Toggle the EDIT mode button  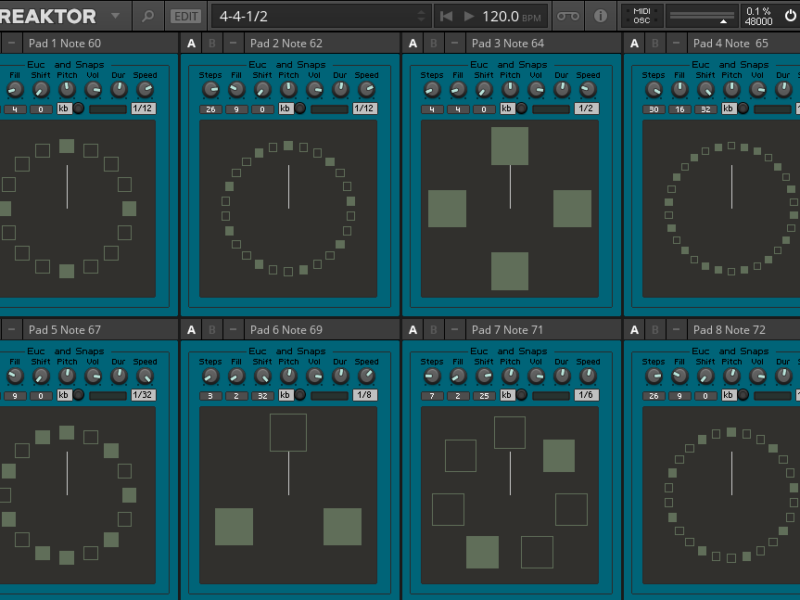click(185, 16)
